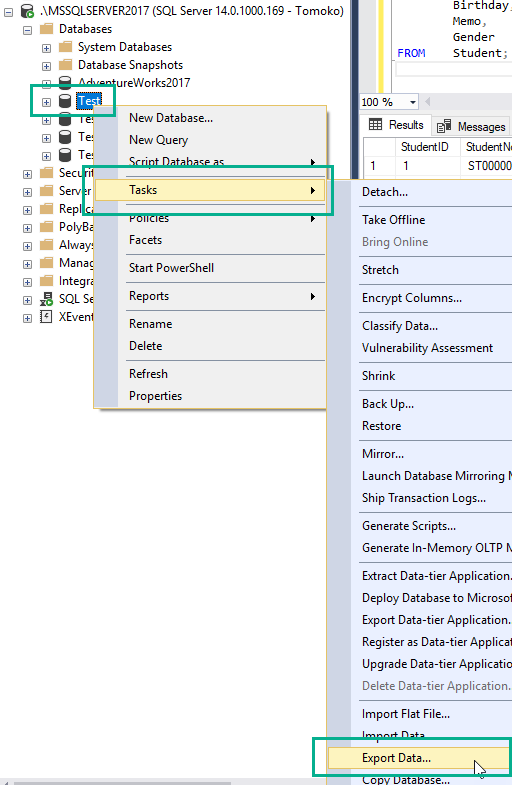
Task: Click the database icon beside selected Test
Action: click(x=65, y=101)
